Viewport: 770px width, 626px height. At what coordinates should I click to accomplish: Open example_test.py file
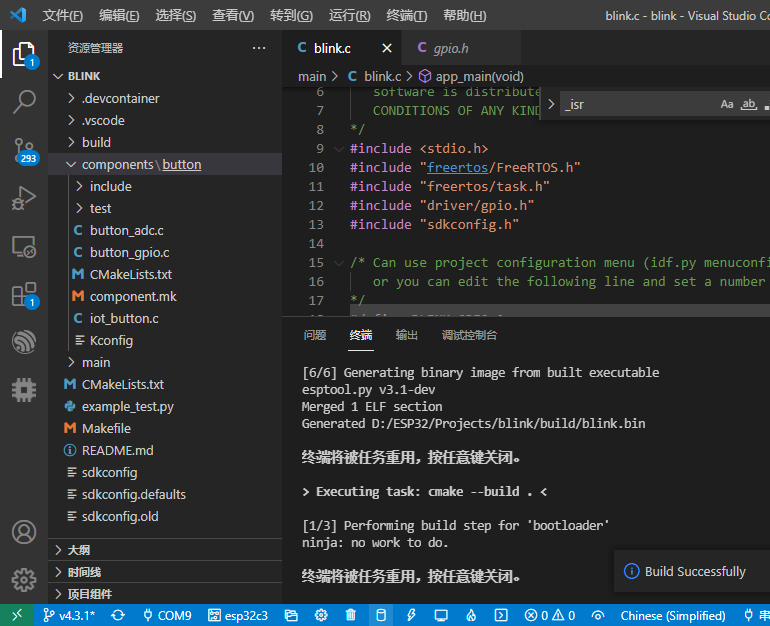[x=165, y=407]
